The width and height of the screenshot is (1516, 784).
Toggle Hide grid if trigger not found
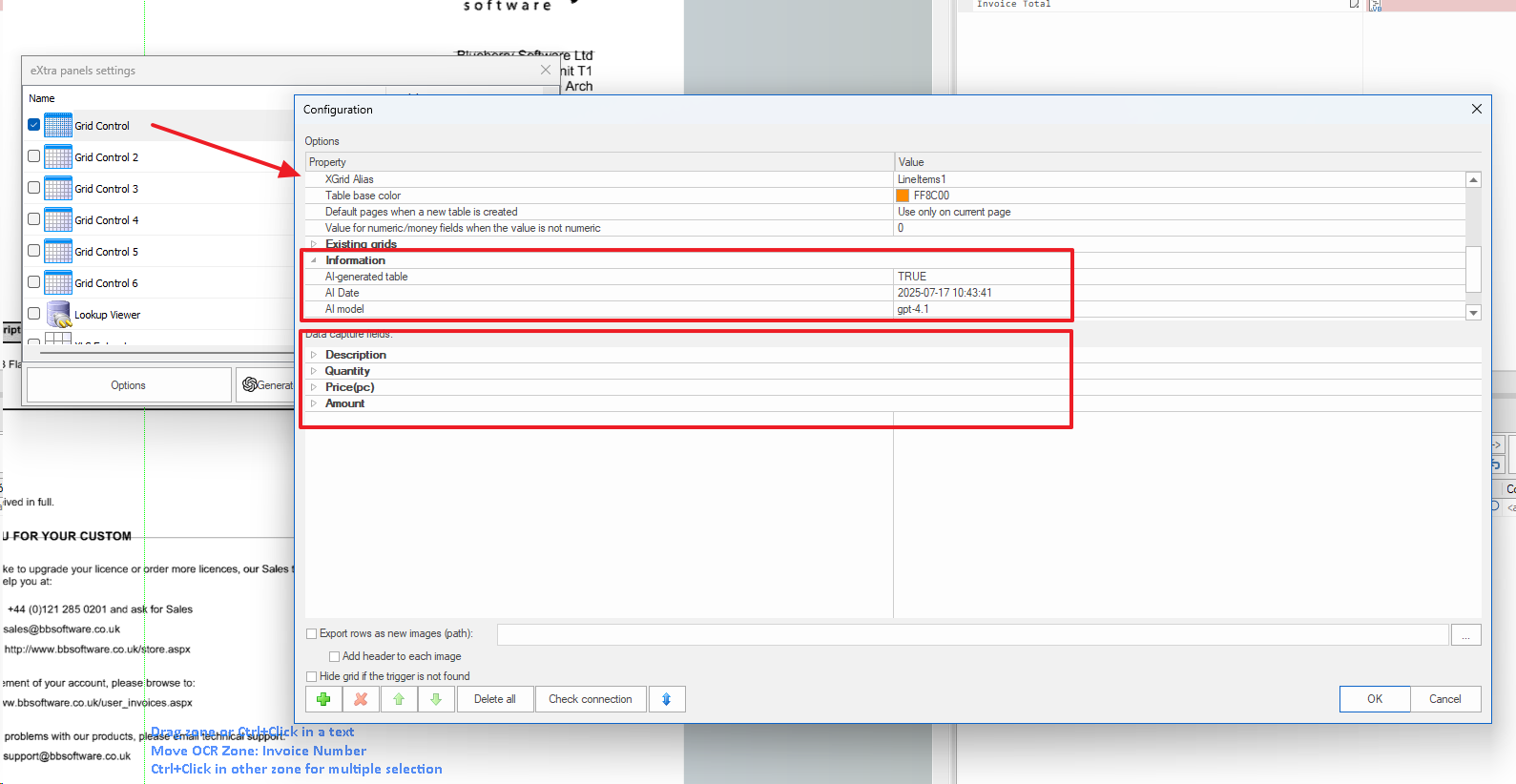312,676
